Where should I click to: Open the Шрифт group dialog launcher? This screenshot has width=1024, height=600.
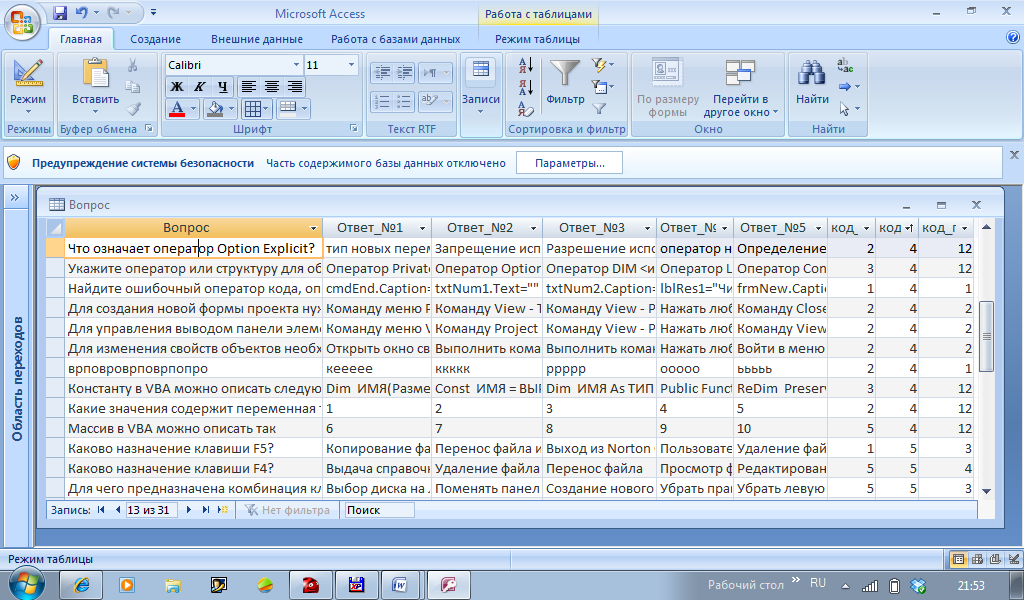354,129
